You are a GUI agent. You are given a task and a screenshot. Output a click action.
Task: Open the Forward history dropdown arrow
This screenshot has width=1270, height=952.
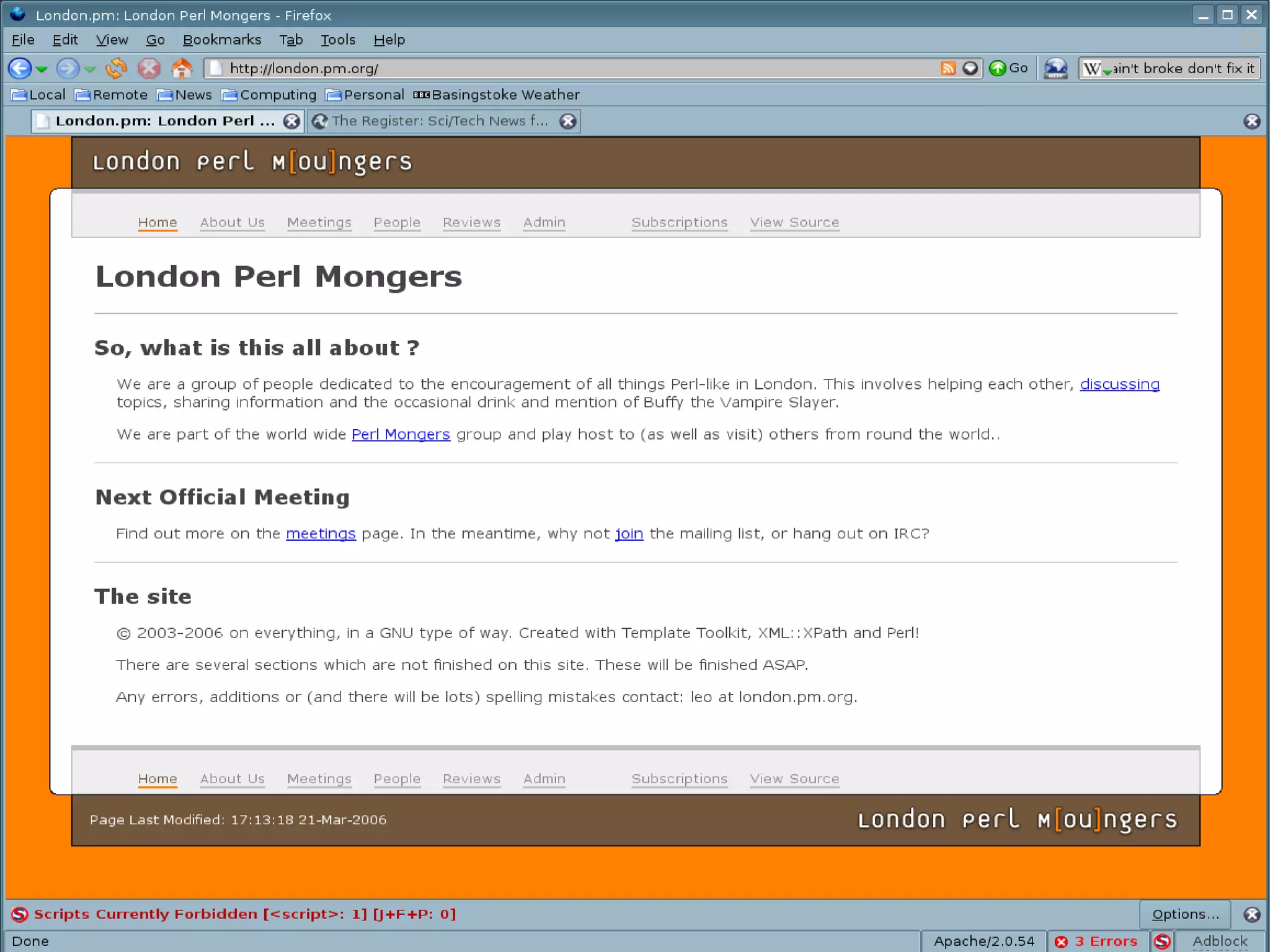point(90,69)
